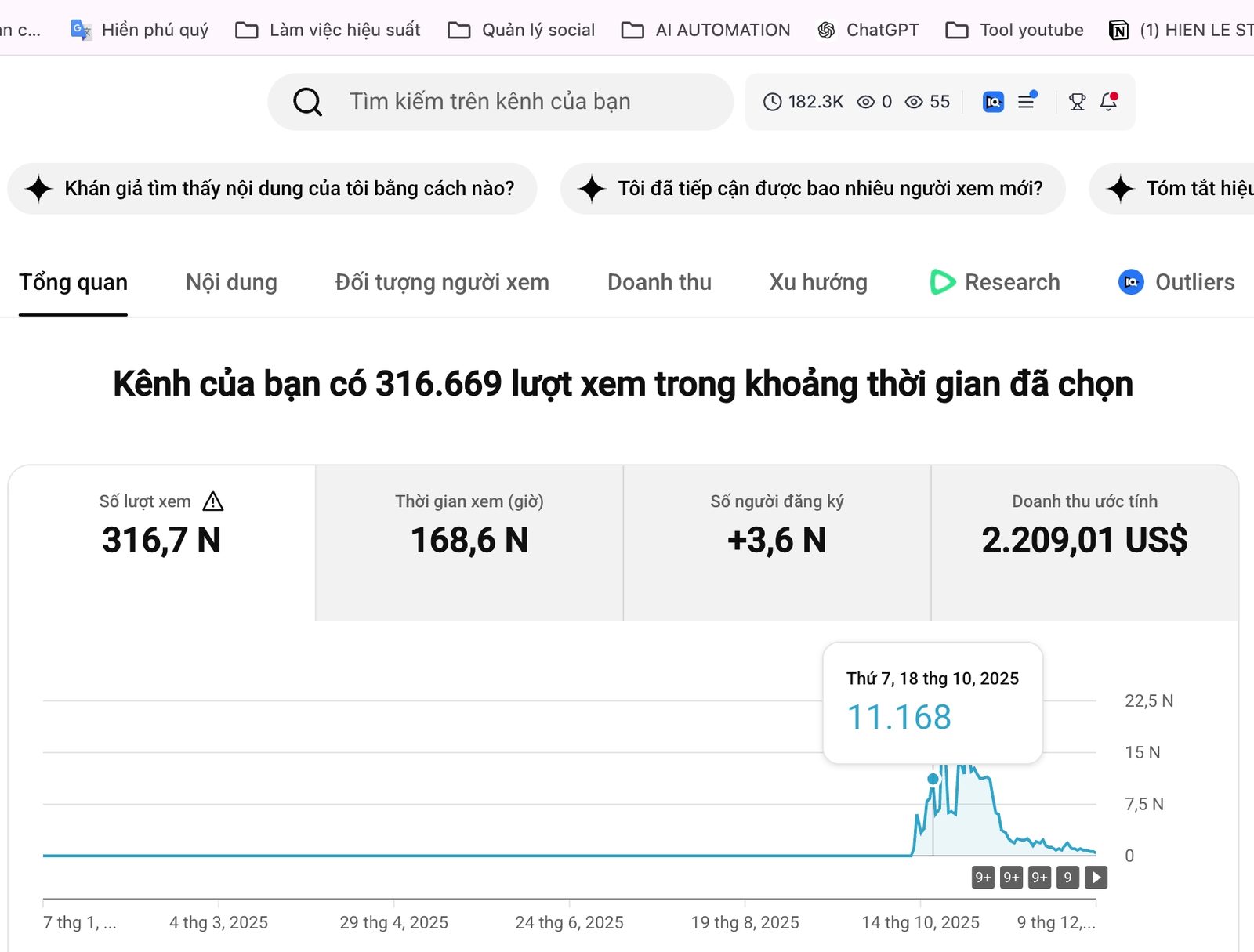Click the 9 video marker under chart

tap(1067, 878)
